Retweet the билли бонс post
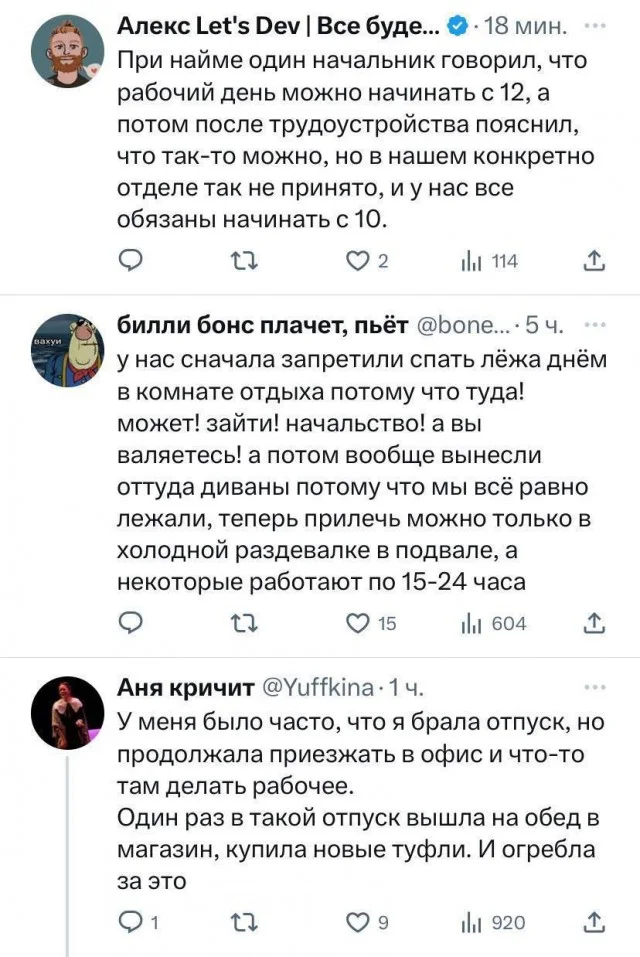Screen dimensions: 640x957 point(241,623)
